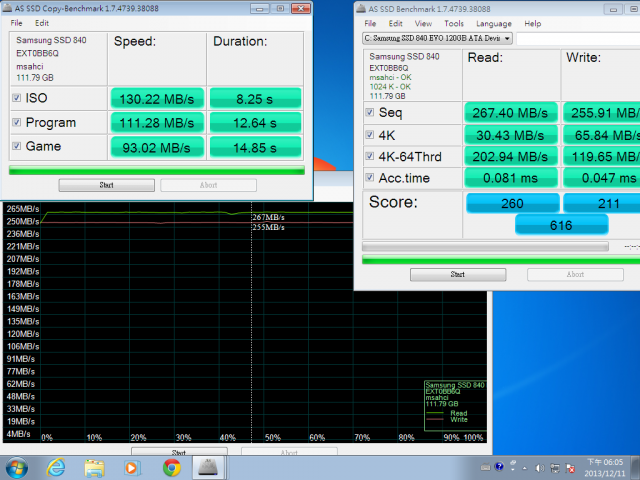Open Windows Media Player from the taskbar
Image resolution: width=640 pixels, height=480 pixels.
click(132, 468)
